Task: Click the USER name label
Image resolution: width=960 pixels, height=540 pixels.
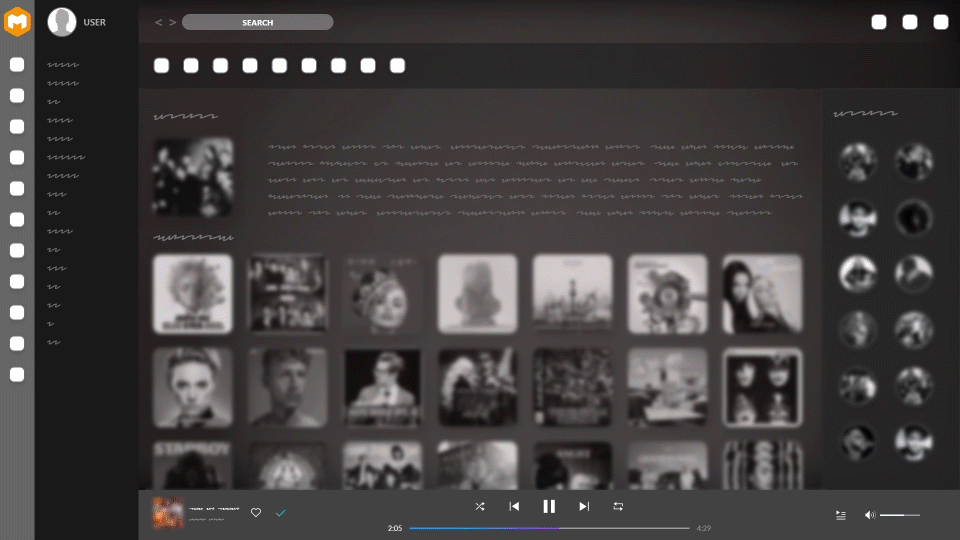Action: 95,22
